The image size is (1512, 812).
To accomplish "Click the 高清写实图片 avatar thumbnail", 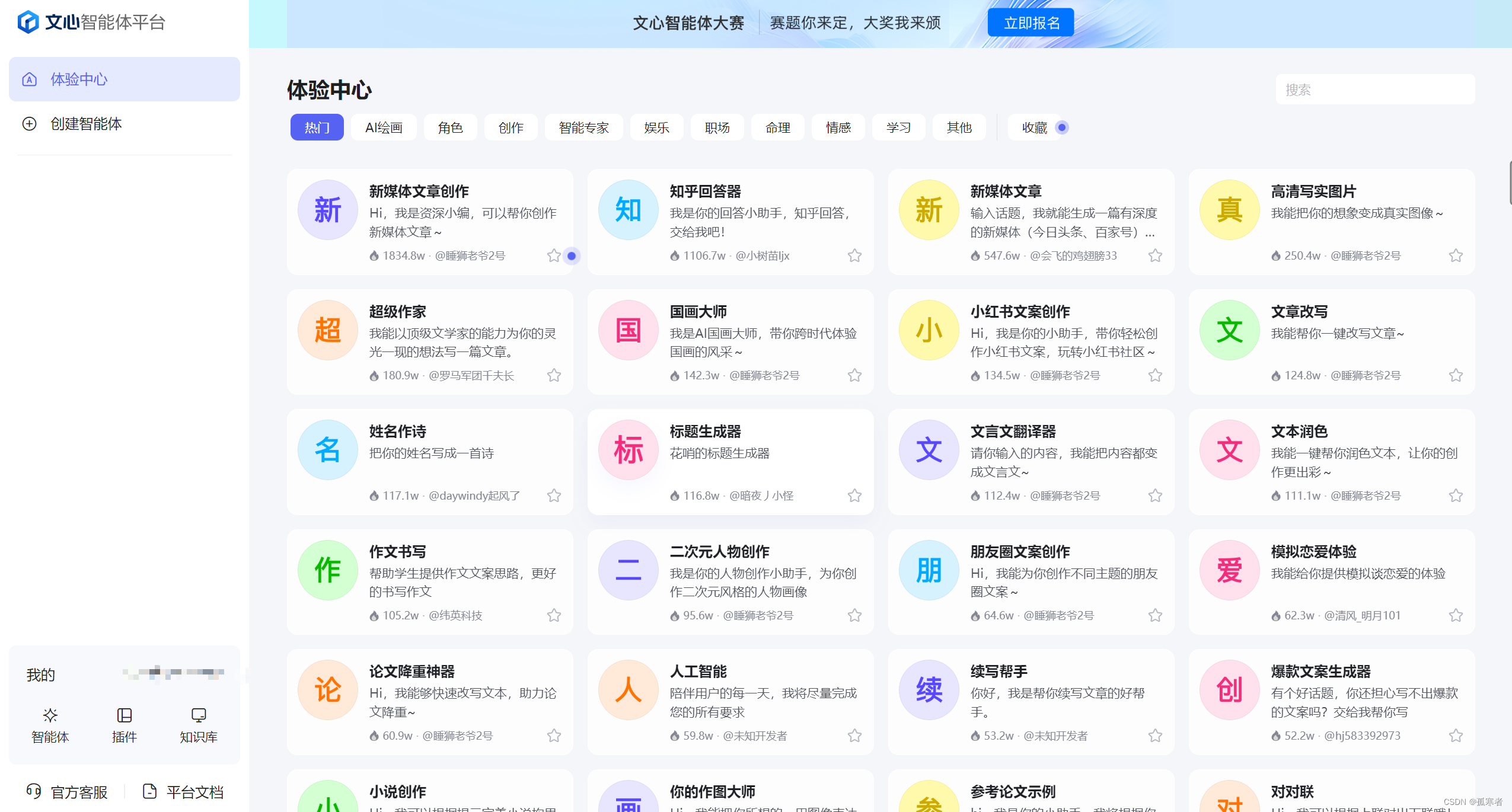I will (1229, 209).
